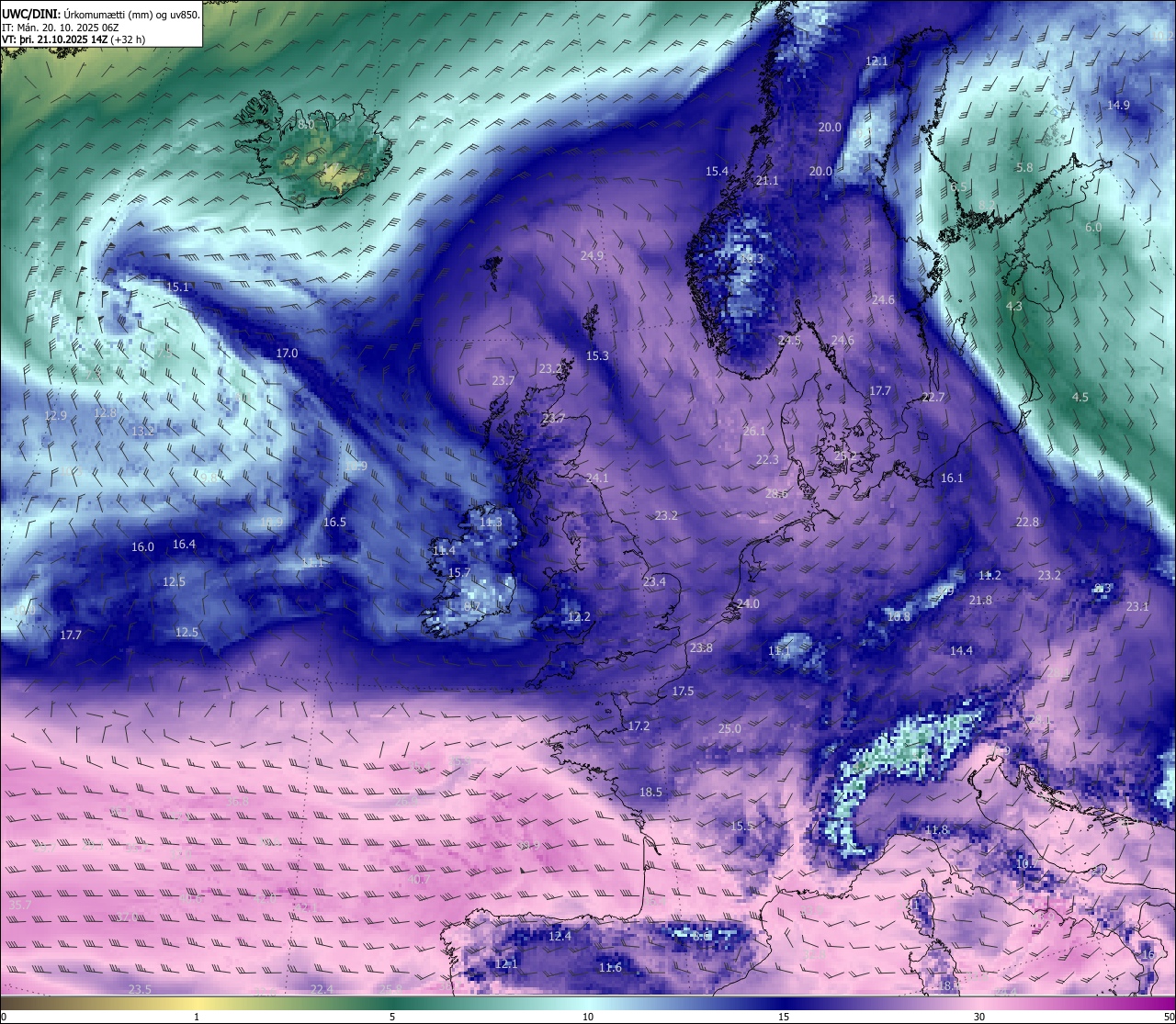Click the 4.3 value label
1176x1024 pixels.
[1014, 307]
